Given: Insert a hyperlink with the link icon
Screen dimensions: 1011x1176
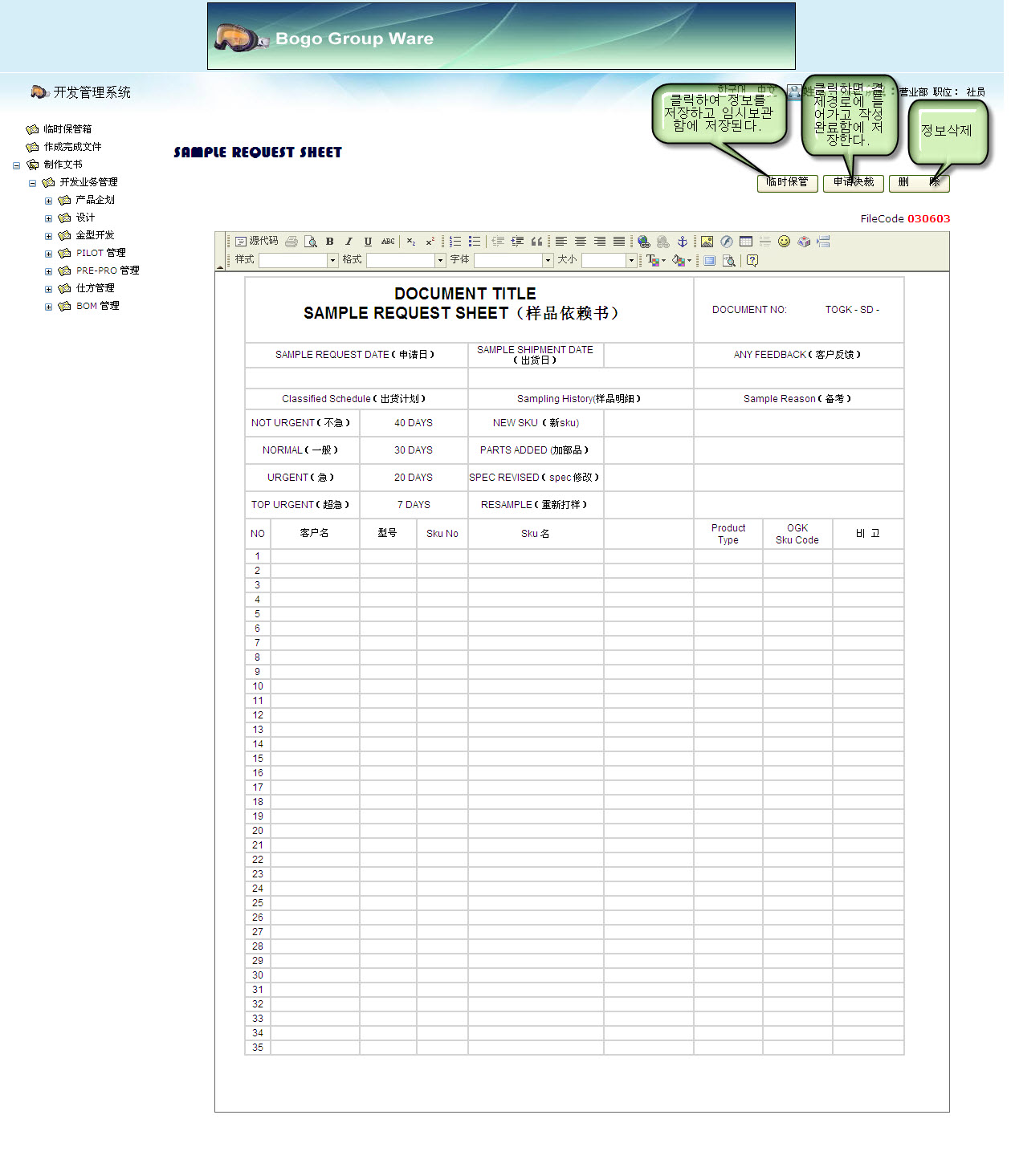Looking at the screenshot, I should tap(644, 242).
